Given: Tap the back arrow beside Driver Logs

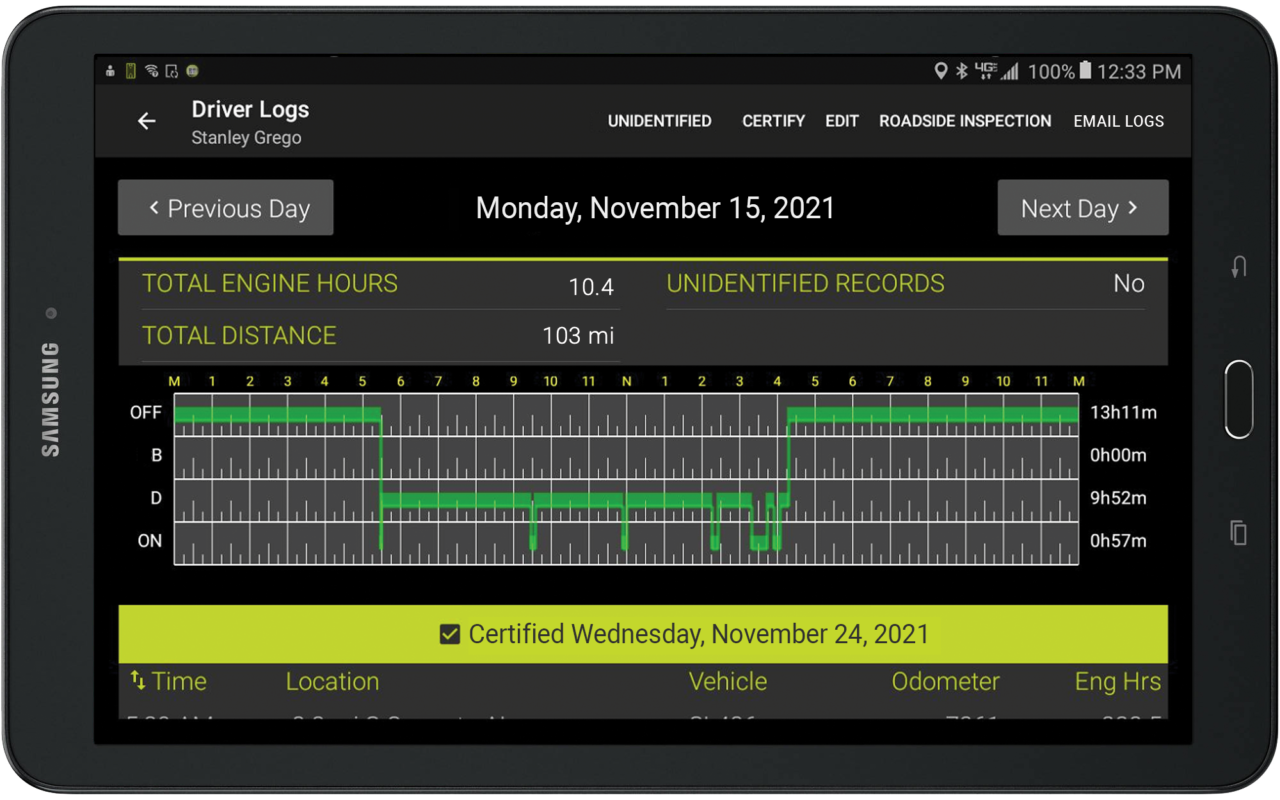Looking at the screenshot, I should (x=147, y=121).
